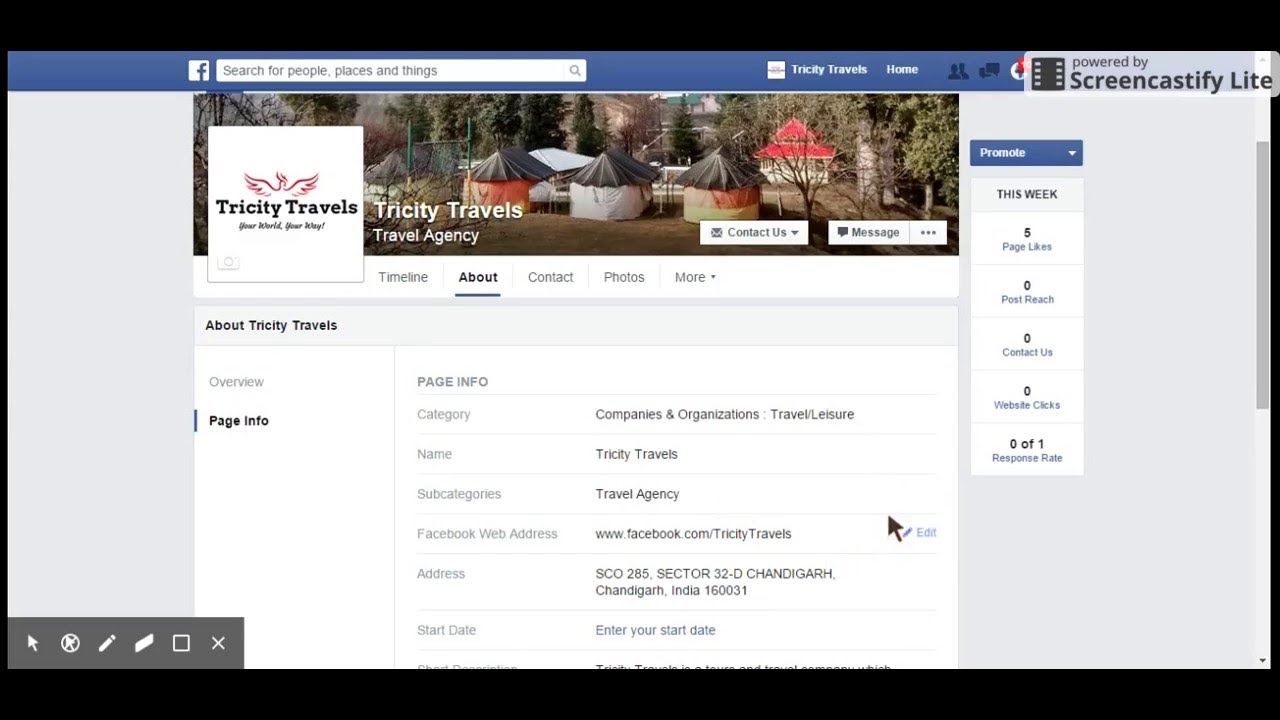
Task: Open the Response Rate stat link
Action: click(x=1027, y=459)
